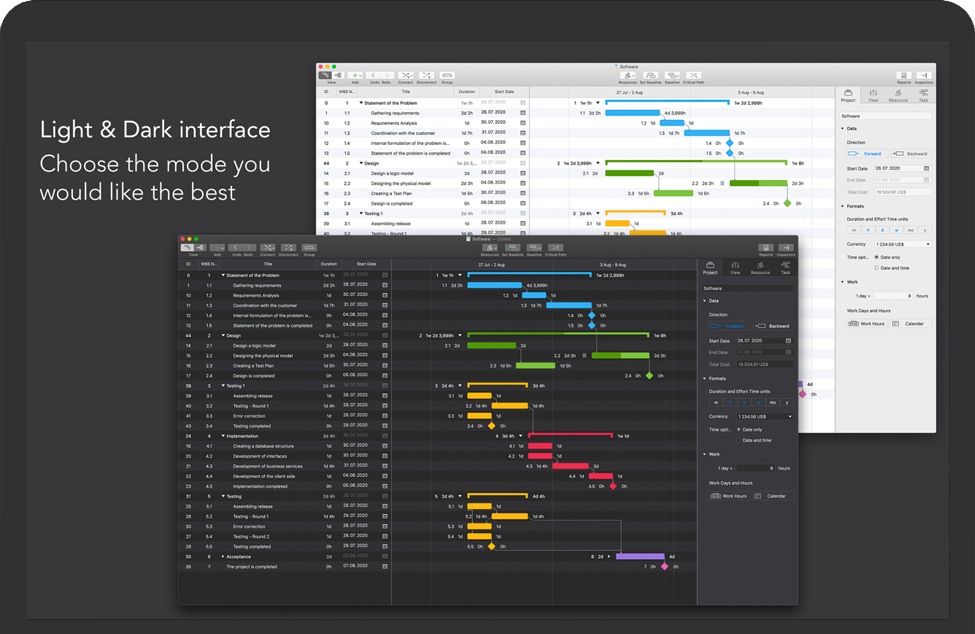Click Disconnect icon in dark window toolbar

point(287,247)
